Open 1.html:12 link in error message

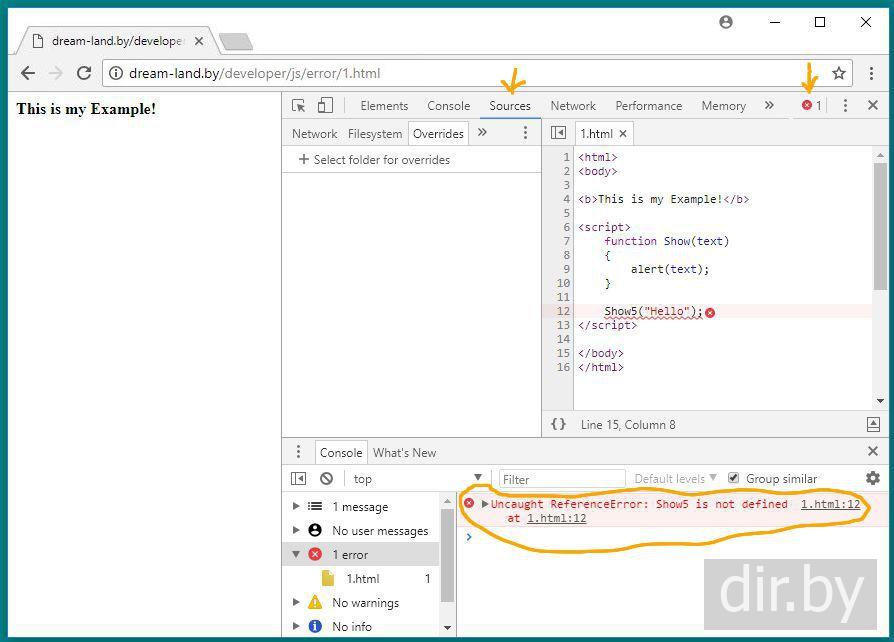coord(830,504)
